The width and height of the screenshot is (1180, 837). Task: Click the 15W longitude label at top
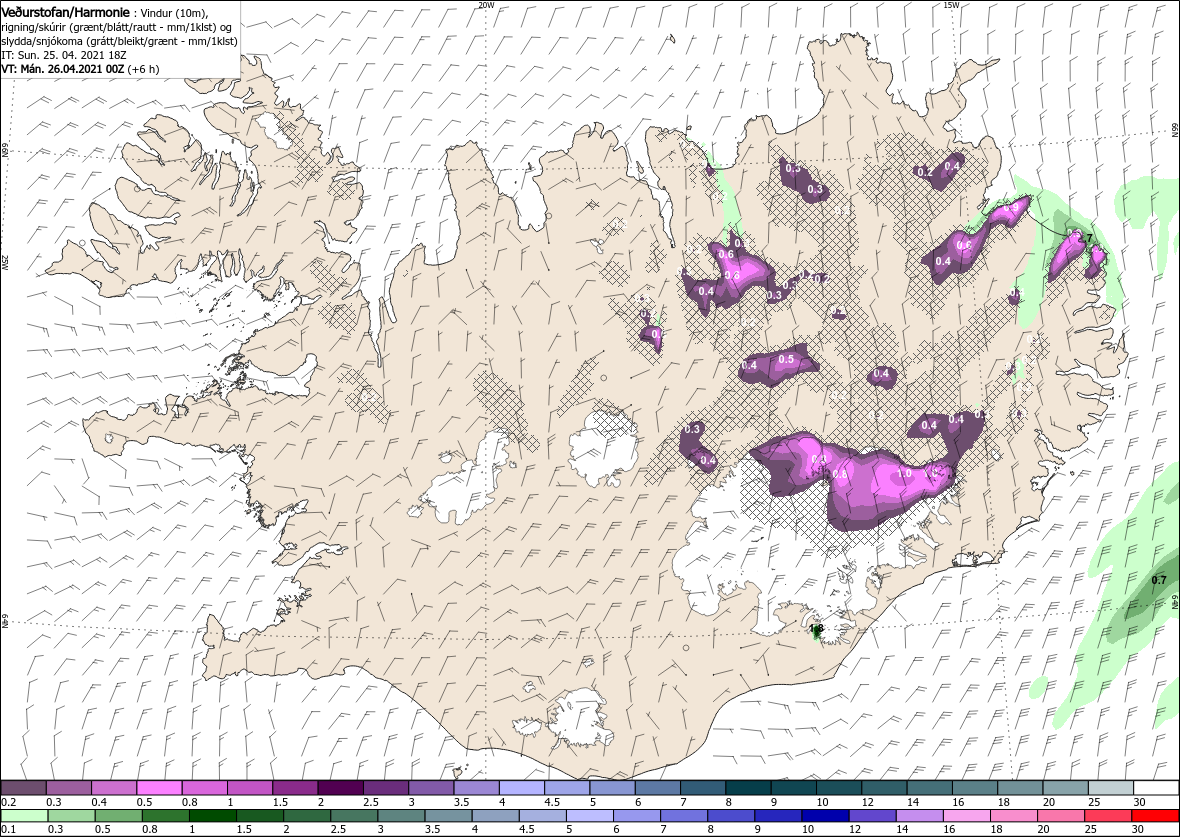(x=950, y=5)
